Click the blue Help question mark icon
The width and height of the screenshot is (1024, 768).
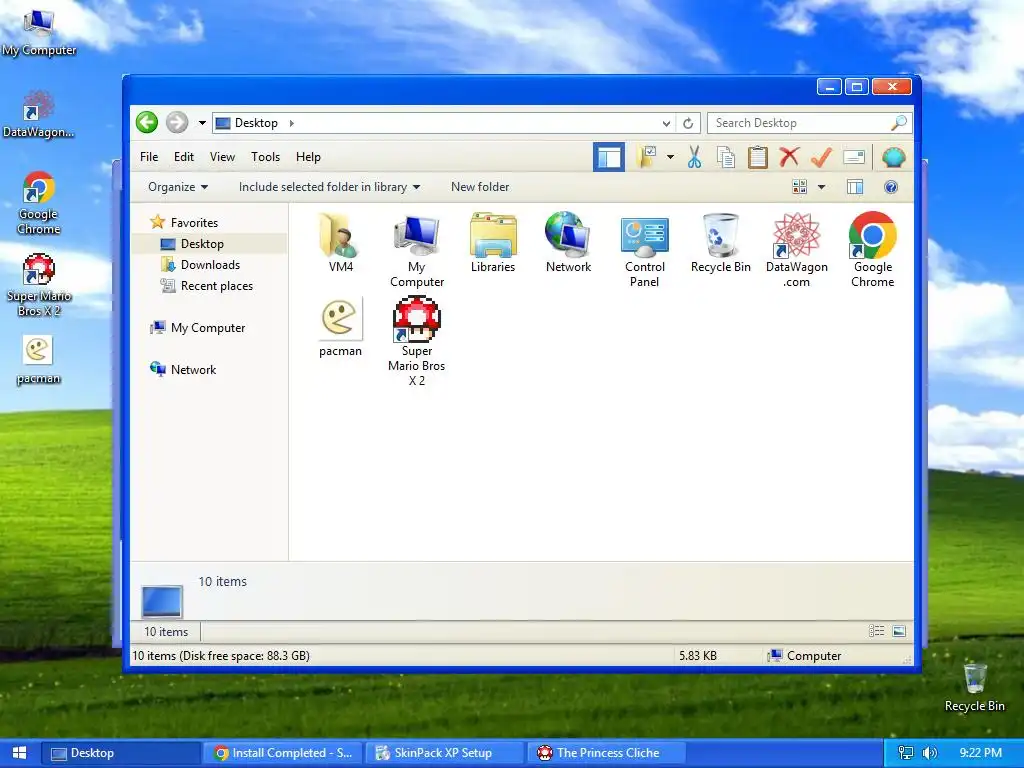(x=891, y=187)
